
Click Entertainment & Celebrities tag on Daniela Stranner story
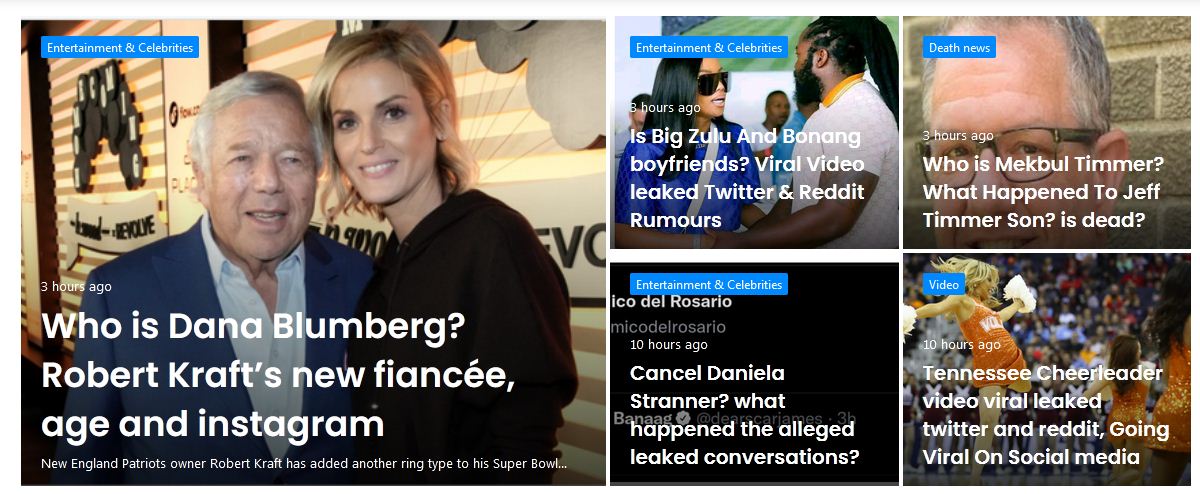pos(709,284)
